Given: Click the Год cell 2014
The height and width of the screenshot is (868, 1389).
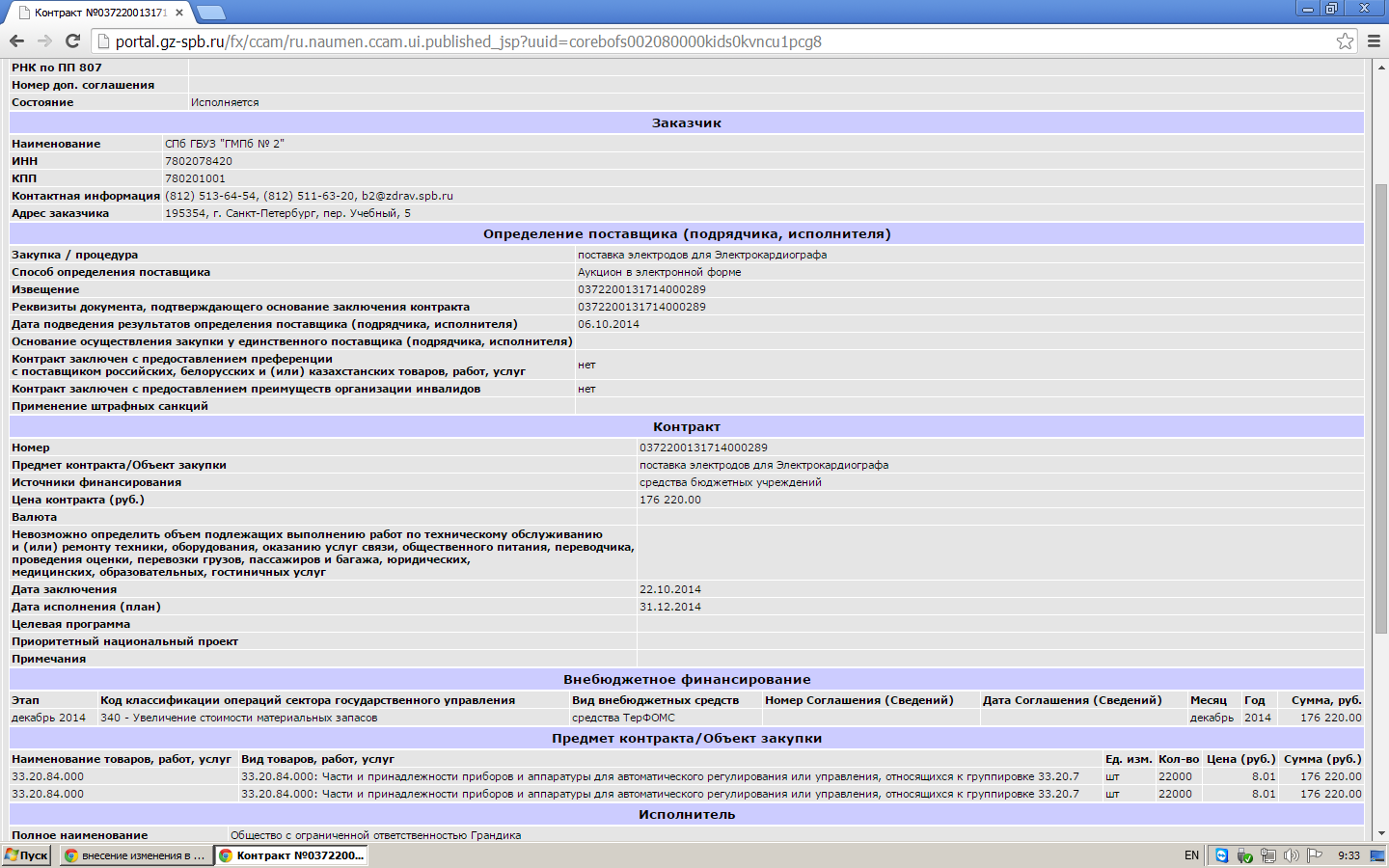Looking at the screenshot, I should point(1258,718).
